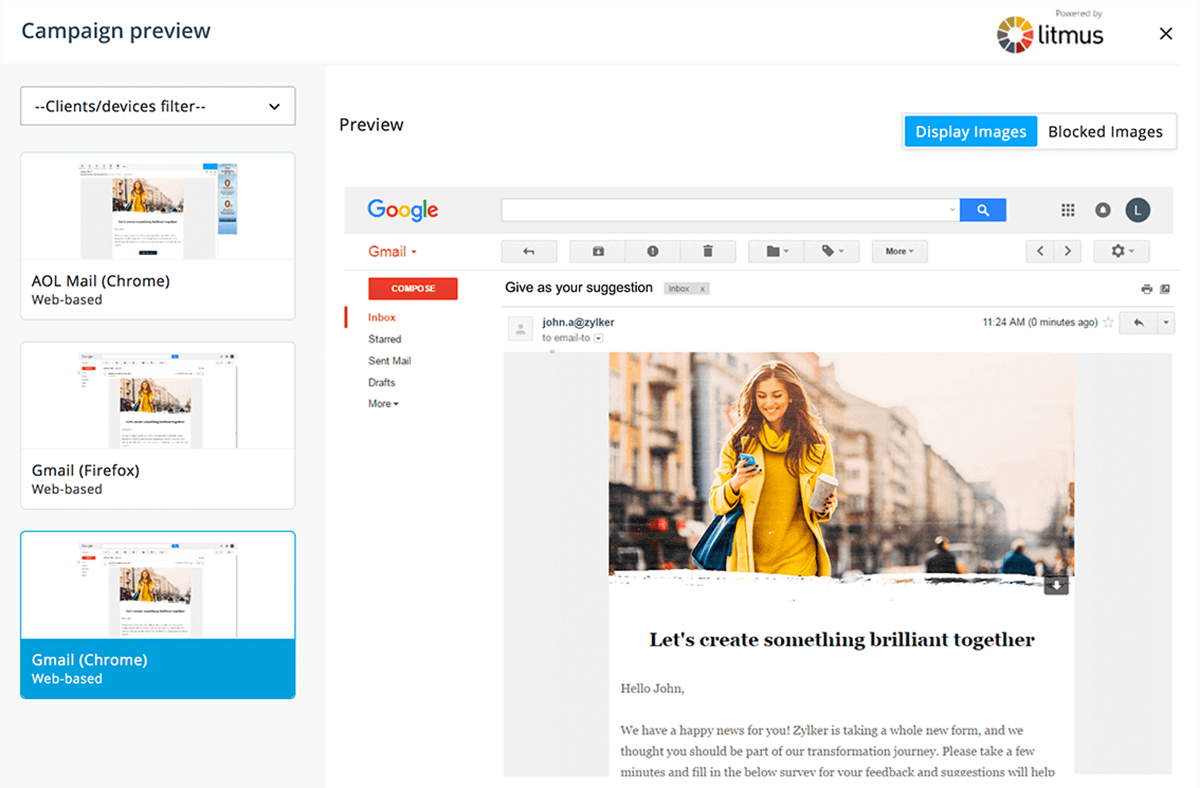Choose the Gmail (Firefox) preview thumbnail
Viewport: 1200px width, 788px height.
point(158,425)
